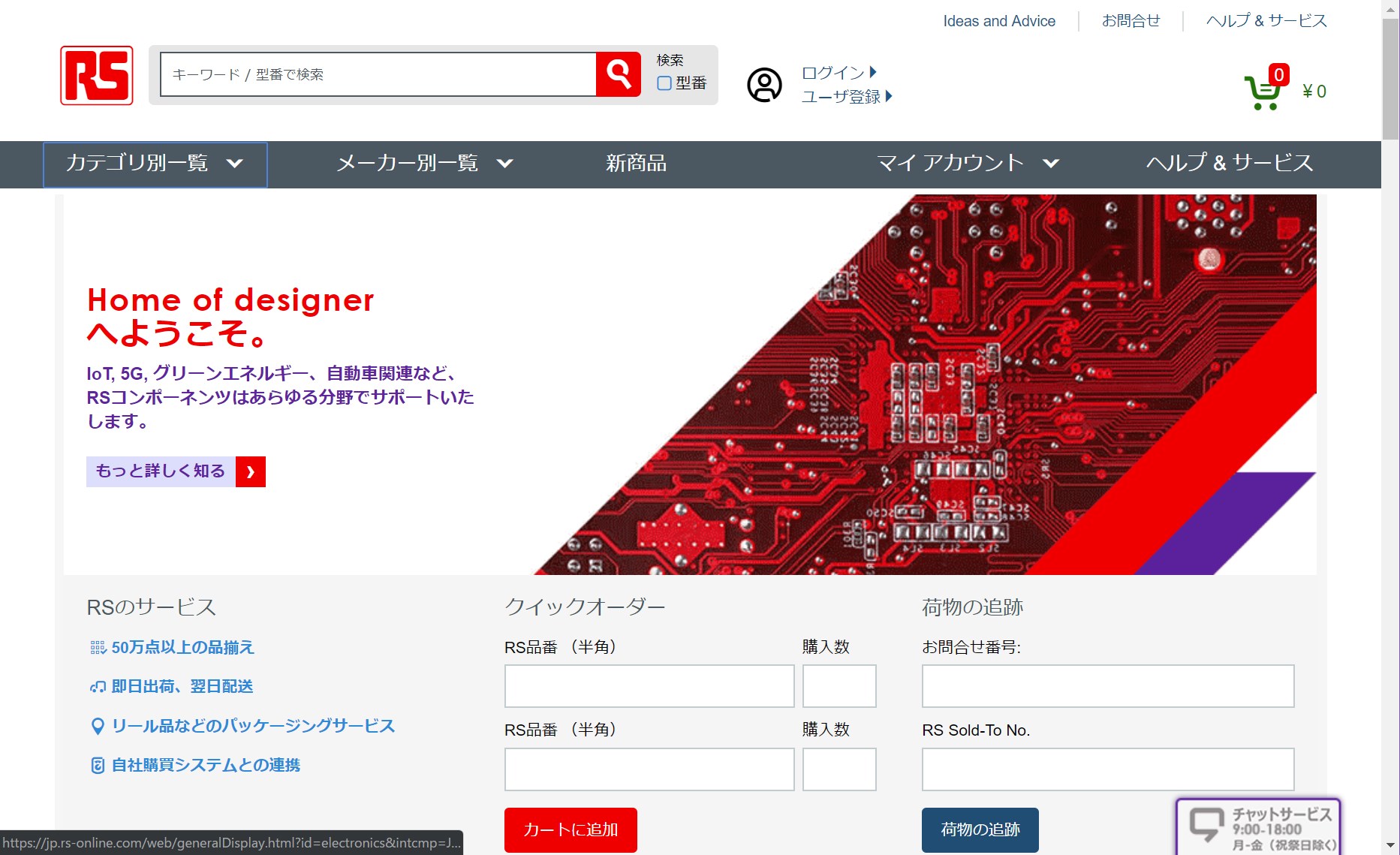Image resolution: width=1400 pixels, height=855 pixels.
Task: Click the RS Sold-To No. input field
Action: (1108, 769)
